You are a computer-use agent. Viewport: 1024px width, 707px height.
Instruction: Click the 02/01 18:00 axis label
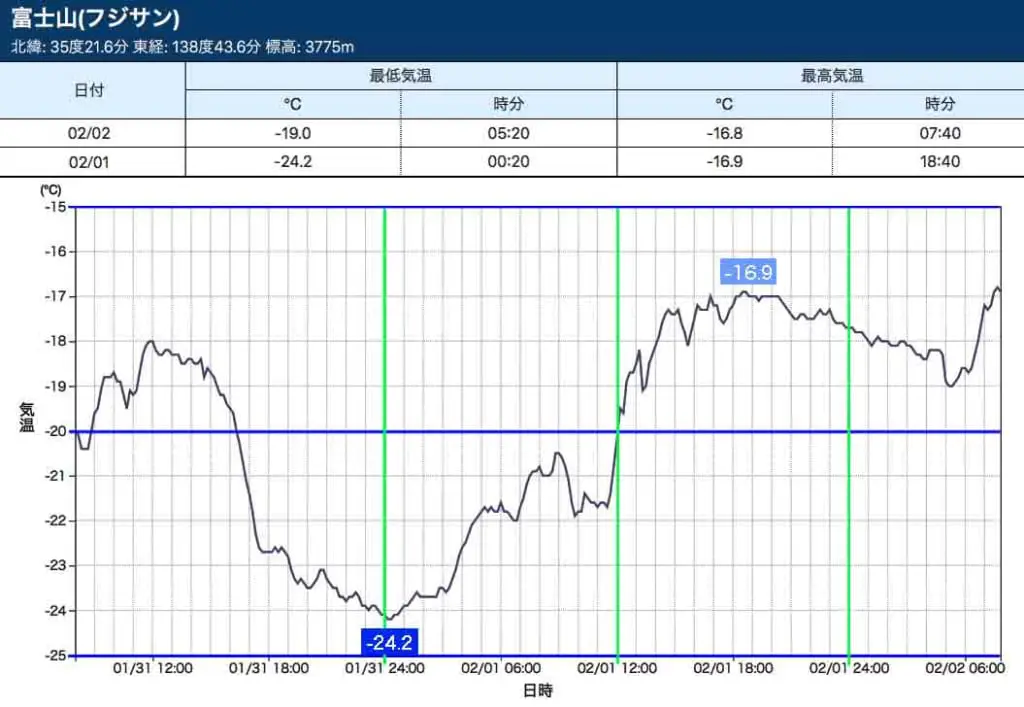pos(733,668)
